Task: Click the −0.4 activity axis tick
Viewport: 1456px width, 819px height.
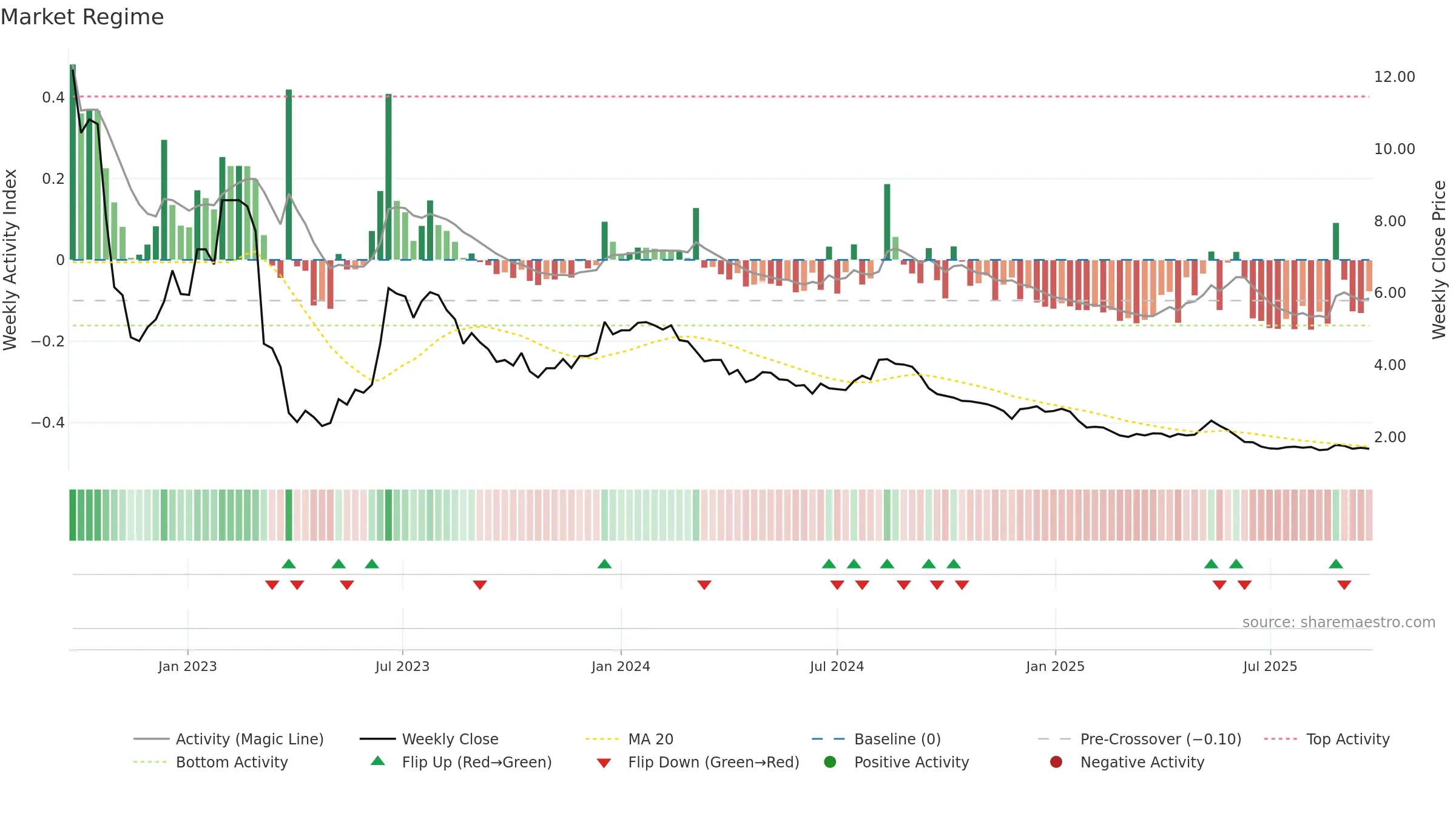Action: (48, 423)
